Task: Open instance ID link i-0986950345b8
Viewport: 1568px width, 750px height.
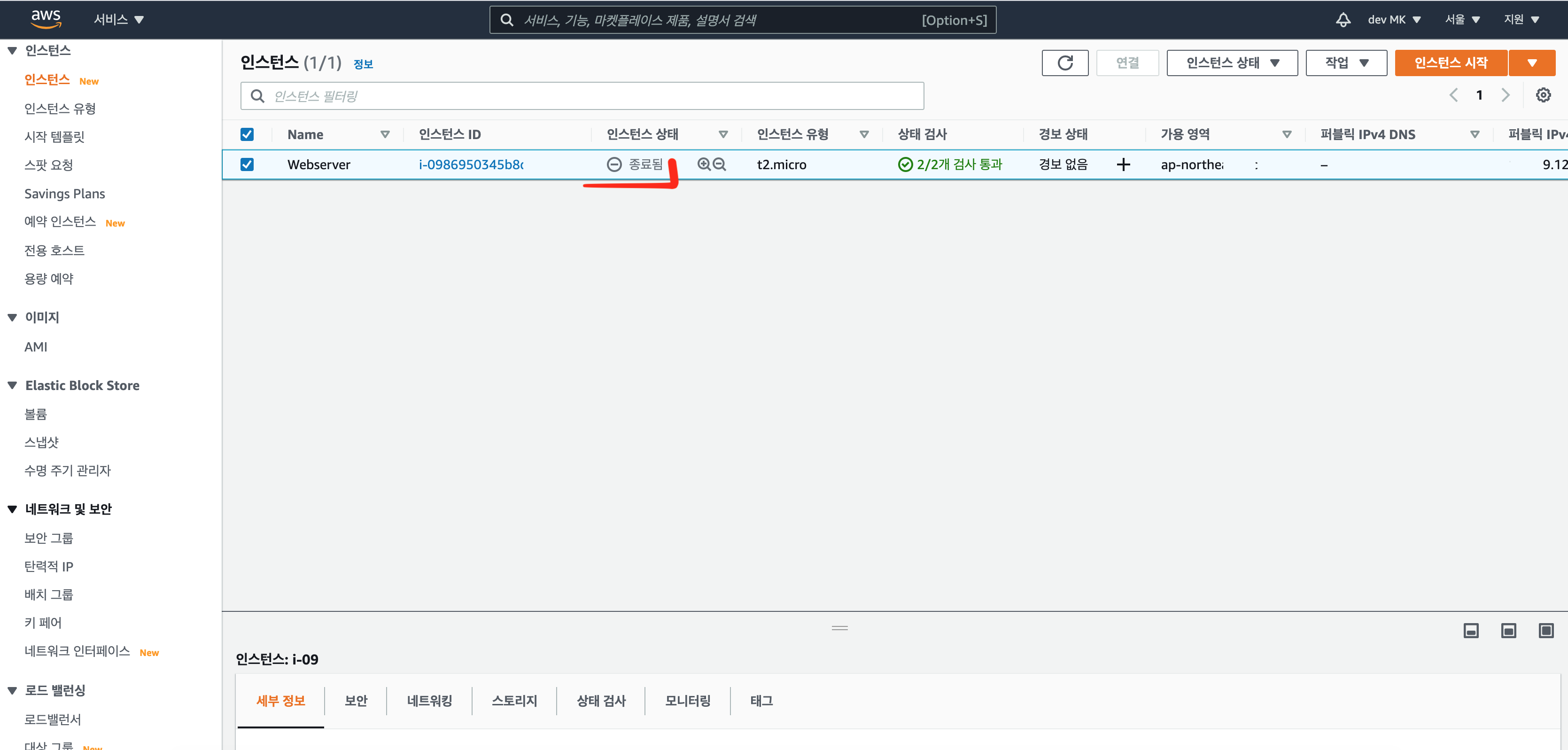Action: (471, 164)
